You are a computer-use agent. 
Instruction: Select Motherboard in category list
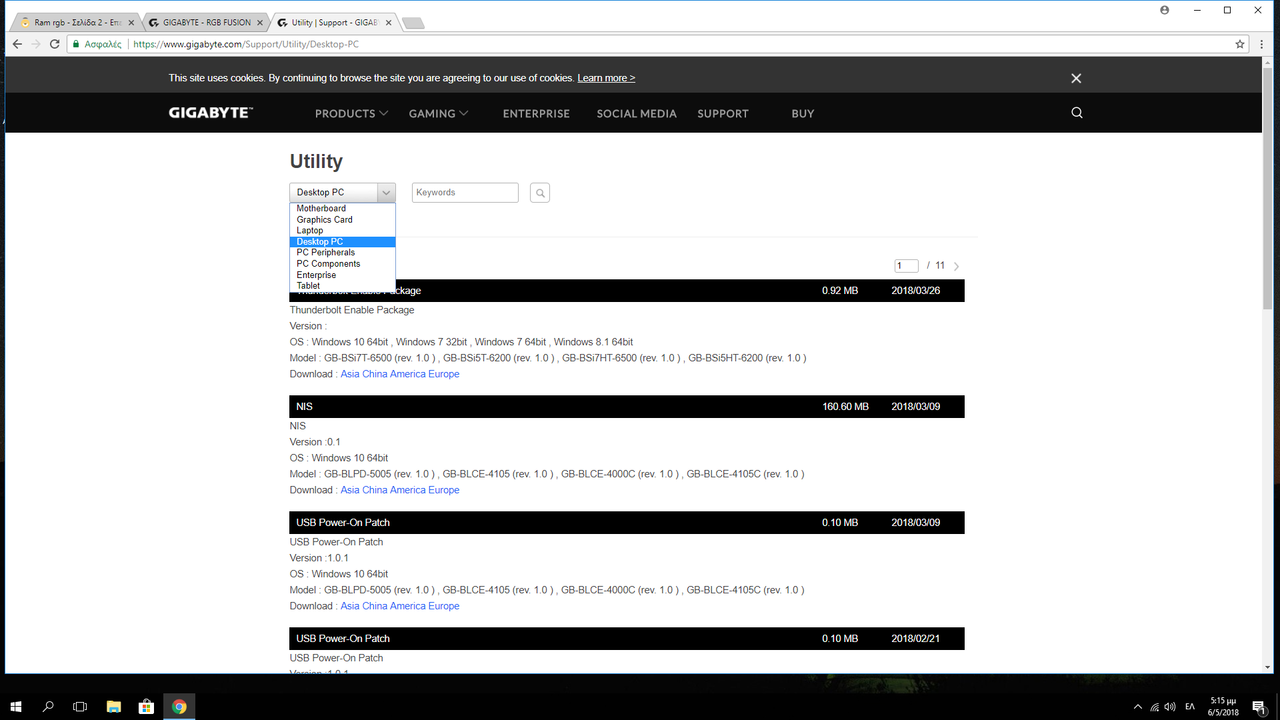coord(342,208)
